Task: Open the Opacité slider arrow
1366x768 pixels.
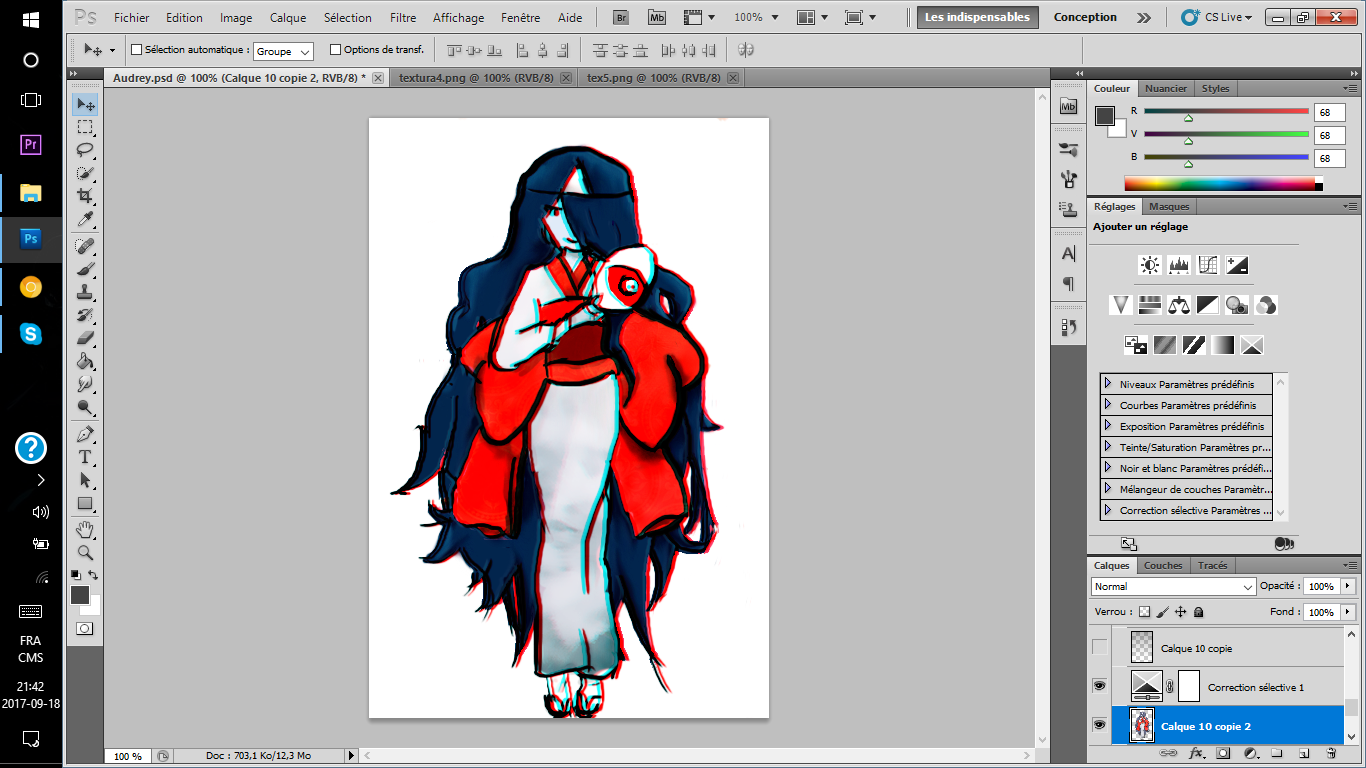Action: [x=1348, y=586]
